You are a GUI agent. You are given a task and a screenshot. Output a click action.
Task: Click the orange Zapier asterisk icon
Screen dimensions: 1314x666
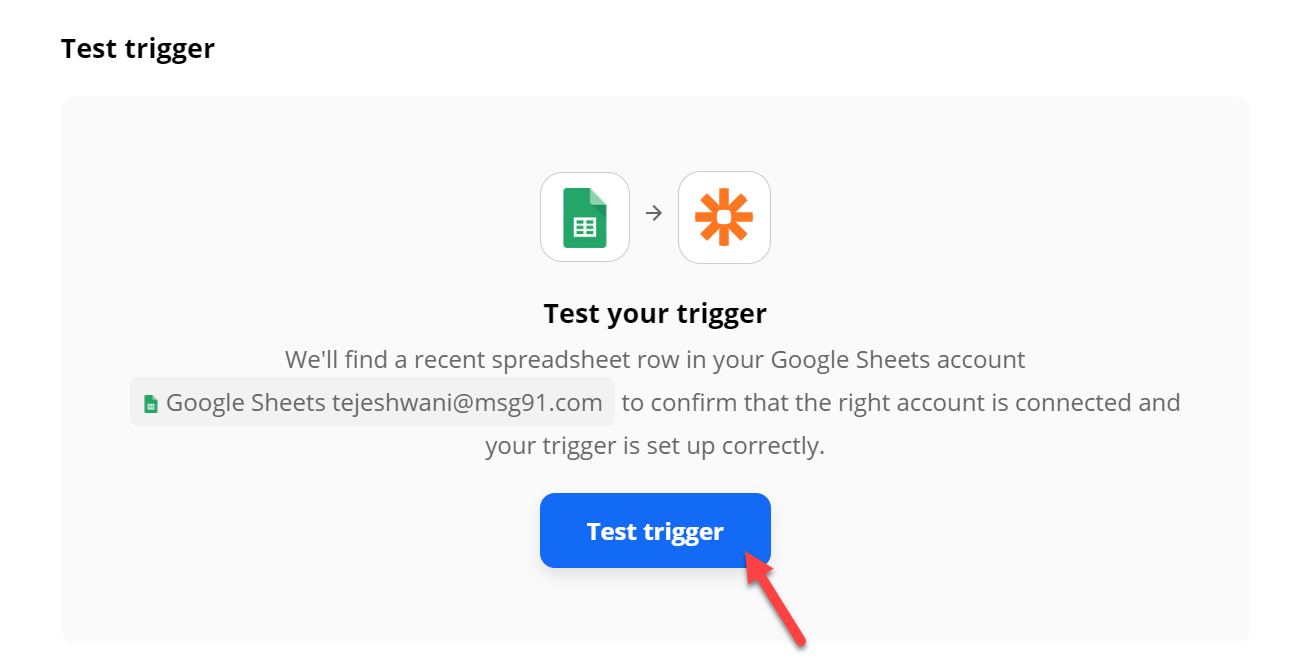(724, 217)
